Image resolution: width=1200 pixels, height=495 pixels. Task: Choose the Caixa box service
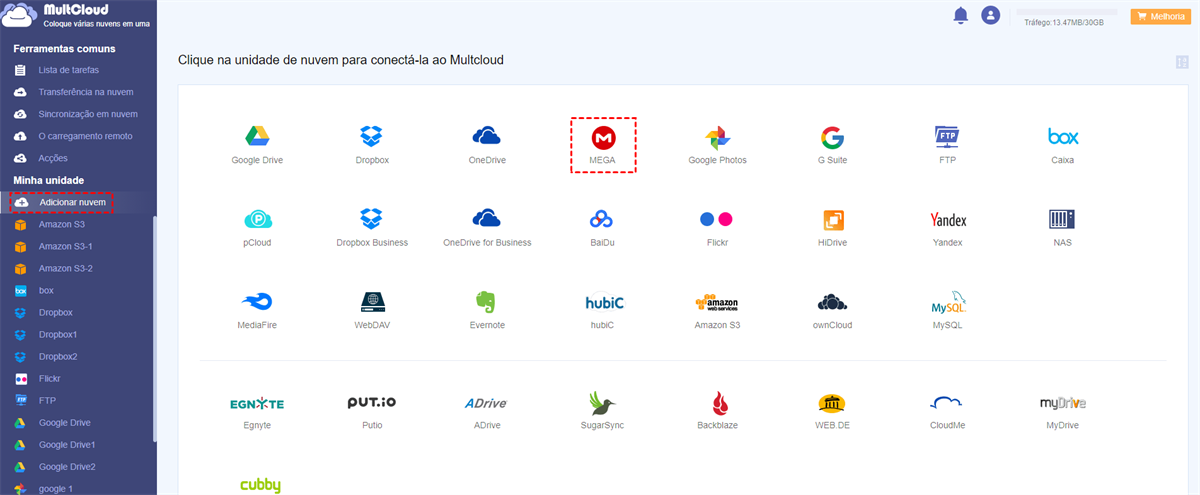pyautogui.click(x=1062, y=136)
